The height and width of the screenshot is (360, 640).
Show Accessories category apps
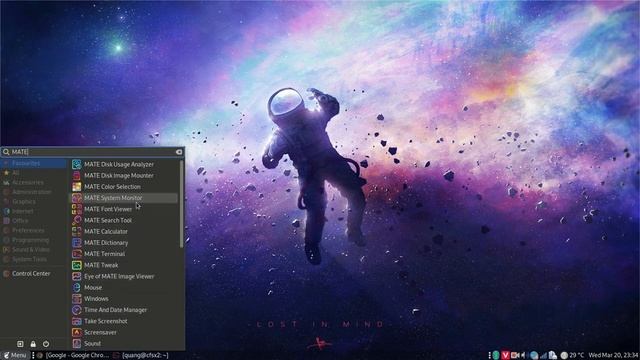tap(33, 182)
